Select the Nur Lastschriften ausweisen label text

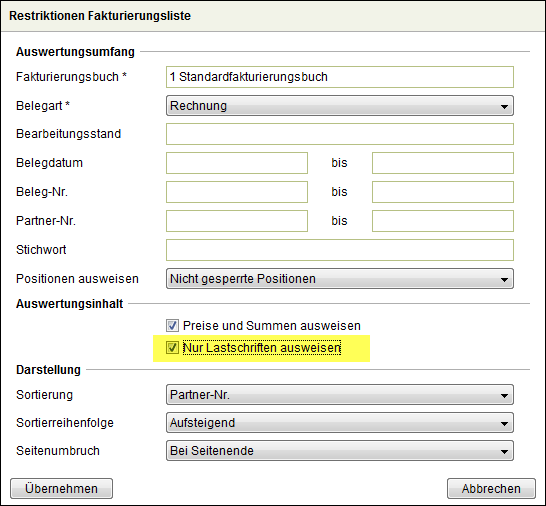(262, 348)
